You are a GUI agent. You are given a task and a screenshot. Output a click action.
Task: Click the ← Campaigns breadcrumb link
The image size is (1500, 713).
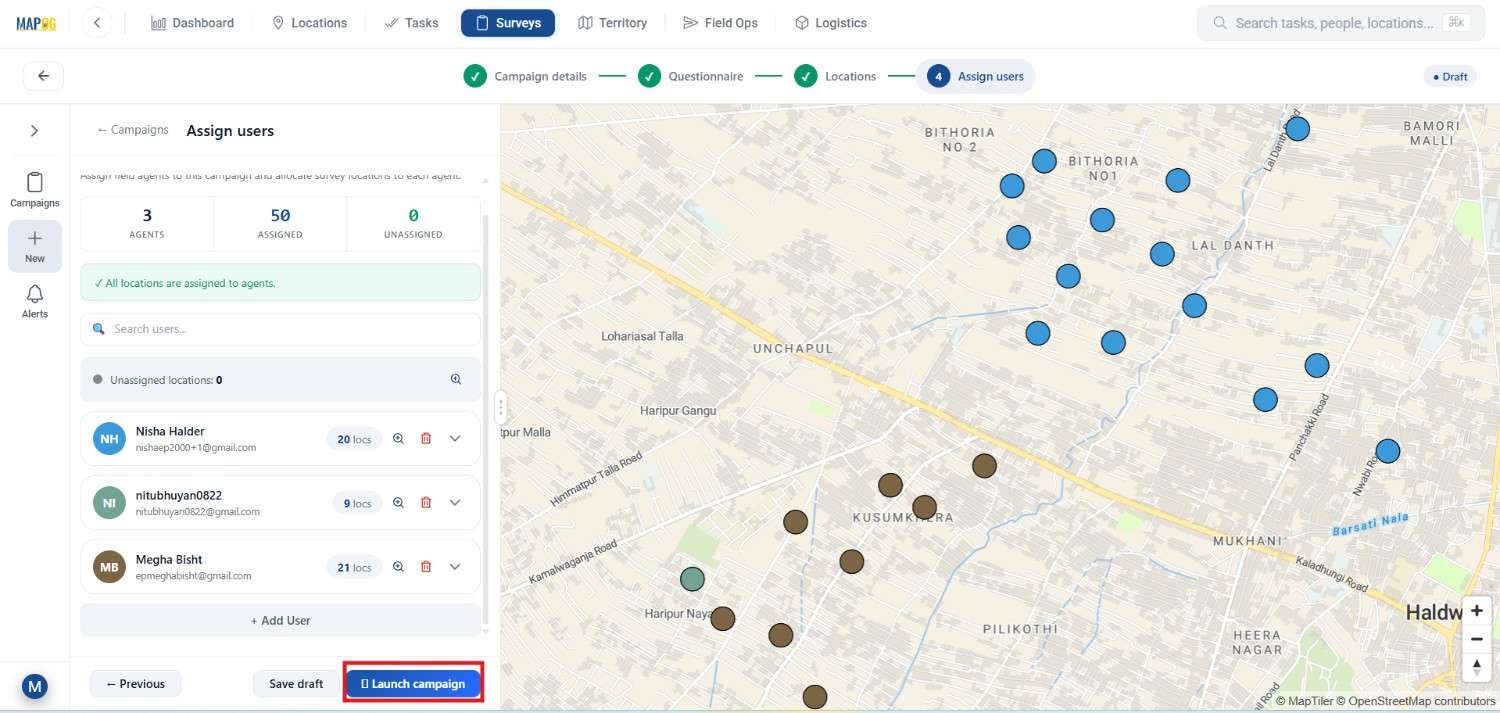point(132,130)
